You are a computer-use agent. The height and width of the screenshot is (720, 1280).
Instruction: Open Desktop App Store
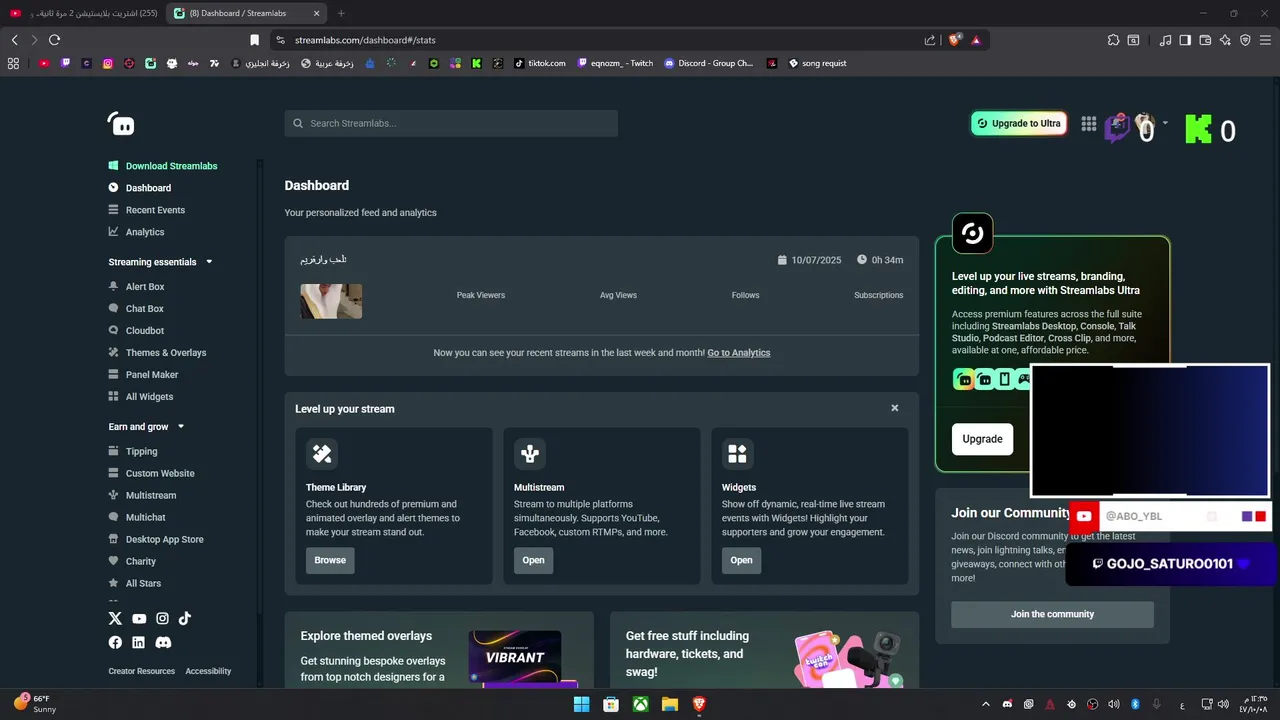tap(156, 540)
